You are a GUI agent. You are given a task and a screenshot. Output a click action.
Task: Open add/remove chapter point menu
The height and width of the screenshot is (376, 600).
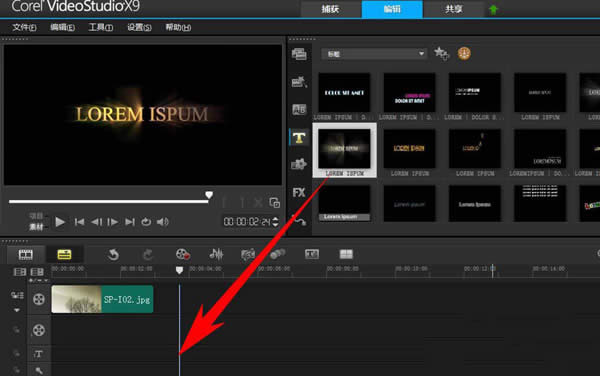tap(38, 280)
